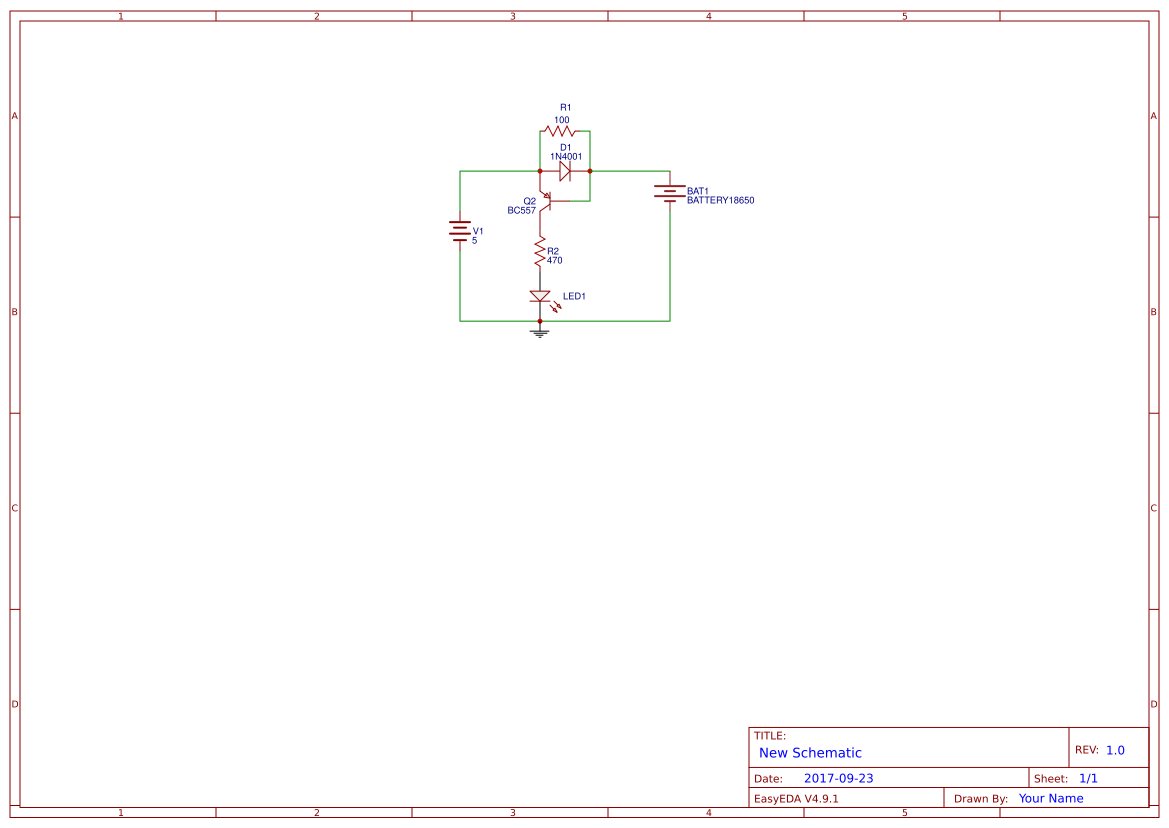Click the New Schematic title text
The image size is (1169, 828).
[x=810, y=753]
